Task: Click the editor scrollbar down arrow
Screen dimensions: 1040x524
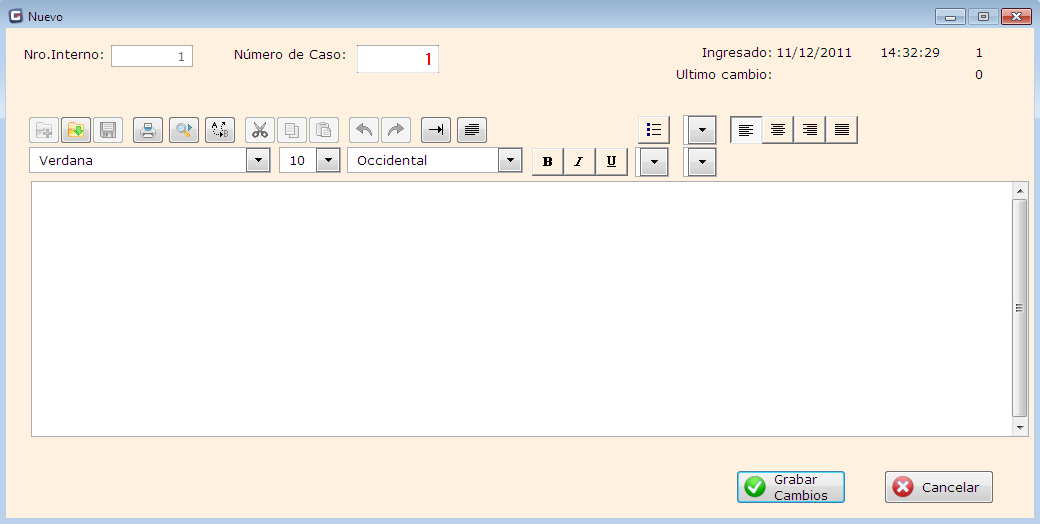Action: pos(1020,427)
